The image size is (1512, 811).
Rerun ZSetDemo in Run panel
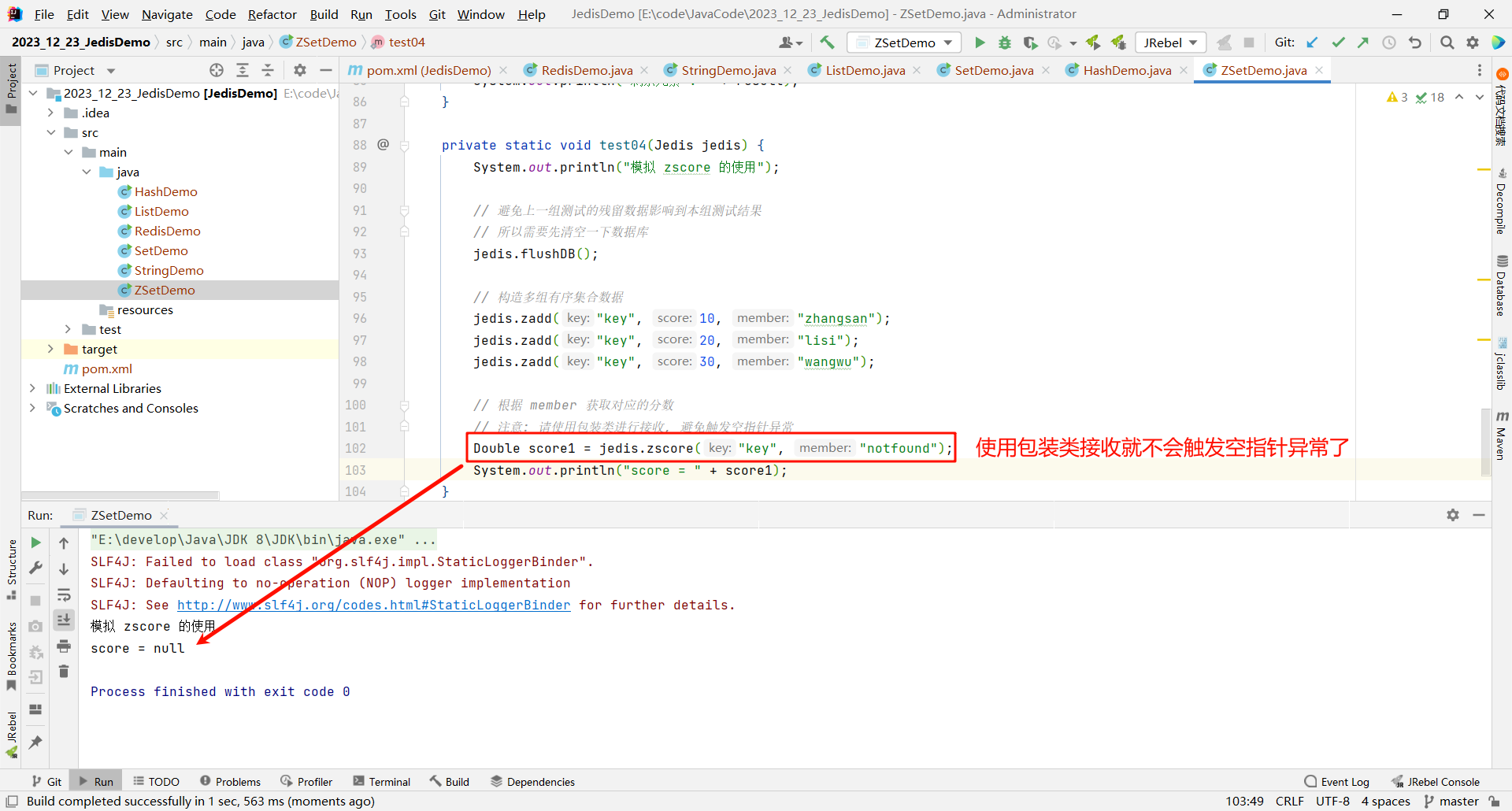tap(35, 543)
